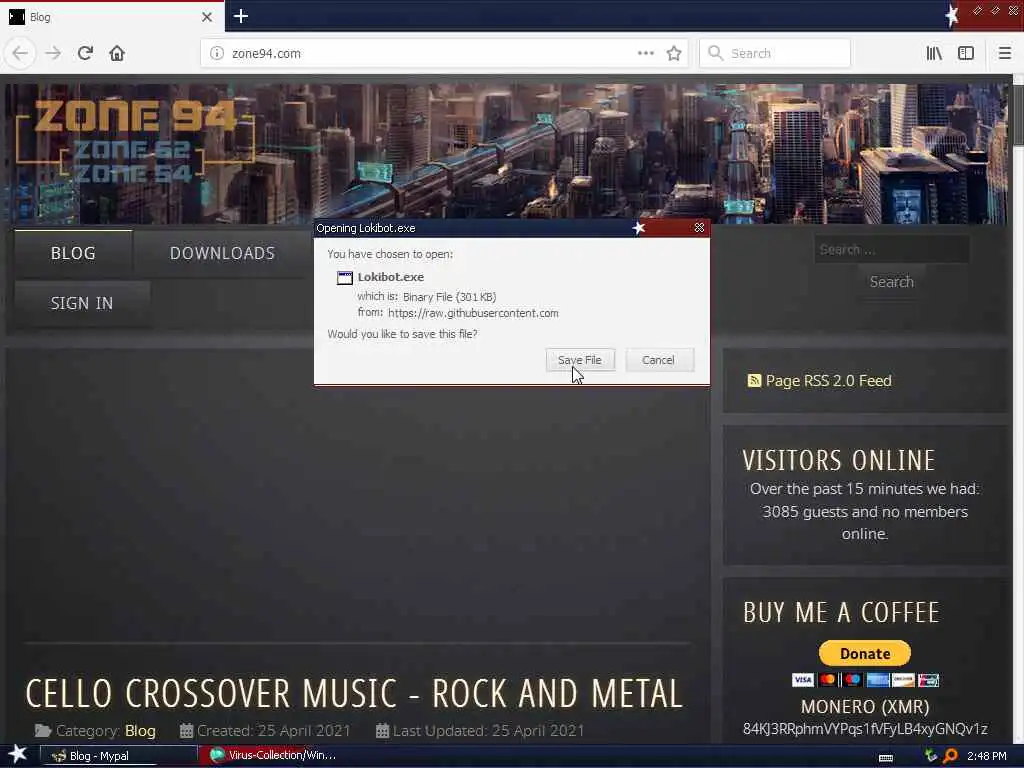Viewport: 1024px width, 768px height.
Task: Open the Start menu star button
Action: [18, 754]
